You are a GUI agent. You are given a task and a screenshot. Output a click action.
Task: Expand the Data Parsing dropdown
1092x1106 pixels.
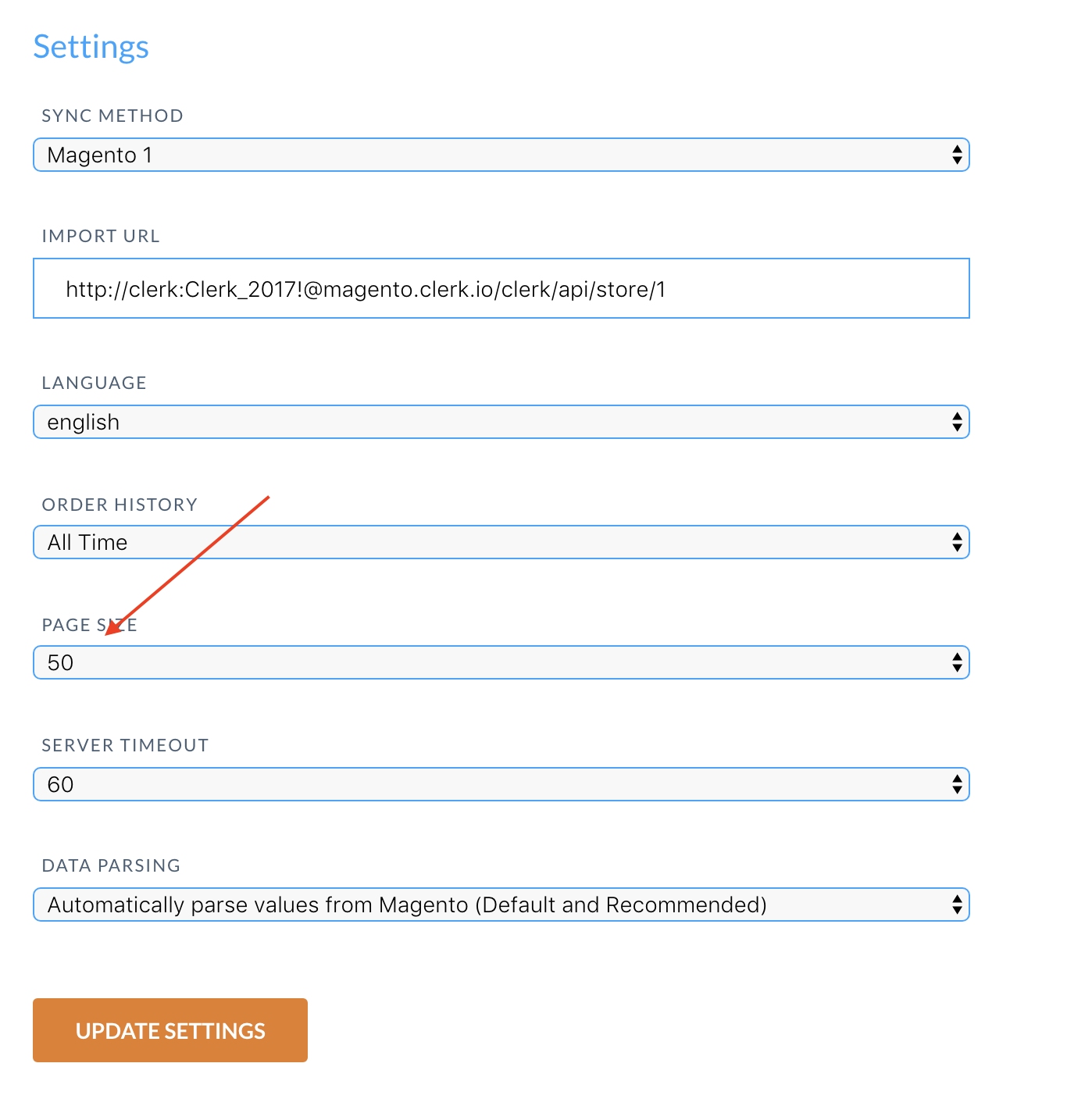coord(500,904)
